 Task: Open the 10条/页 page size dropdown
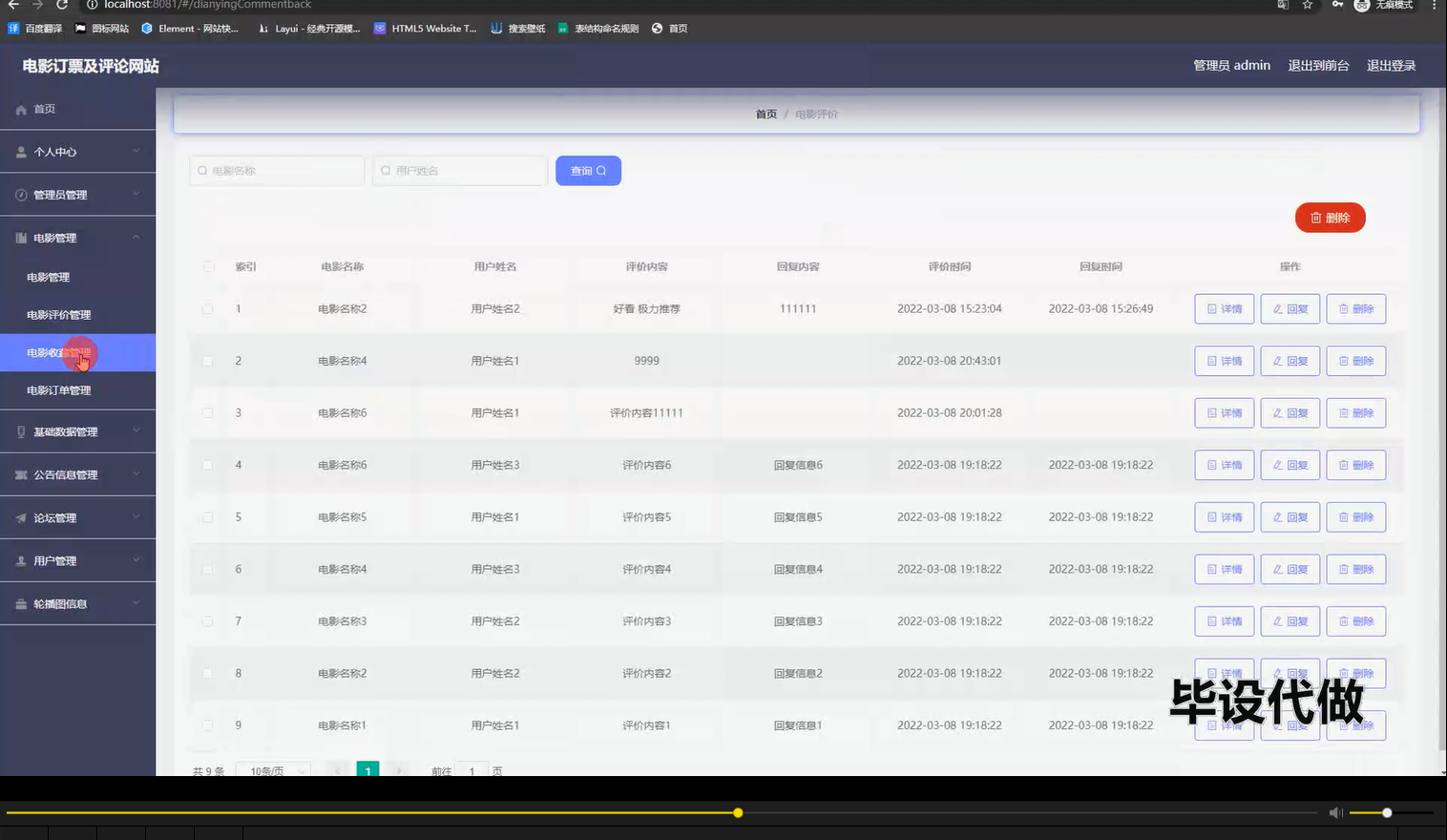(x=275, y=769)
